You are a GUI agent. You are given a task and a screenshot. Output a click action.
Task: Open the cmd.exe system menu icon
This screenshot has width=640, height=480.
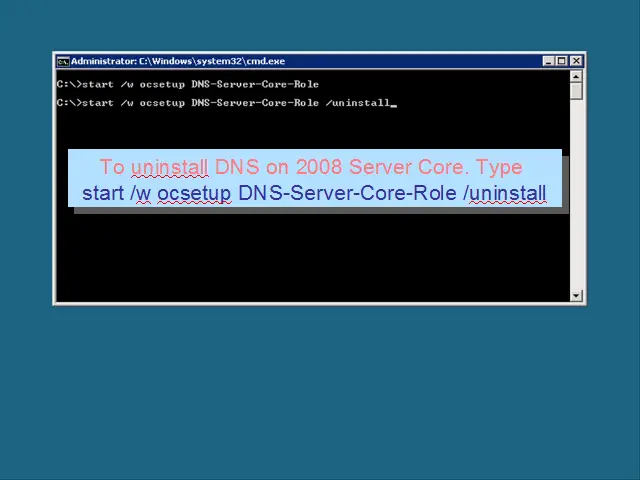63,62
